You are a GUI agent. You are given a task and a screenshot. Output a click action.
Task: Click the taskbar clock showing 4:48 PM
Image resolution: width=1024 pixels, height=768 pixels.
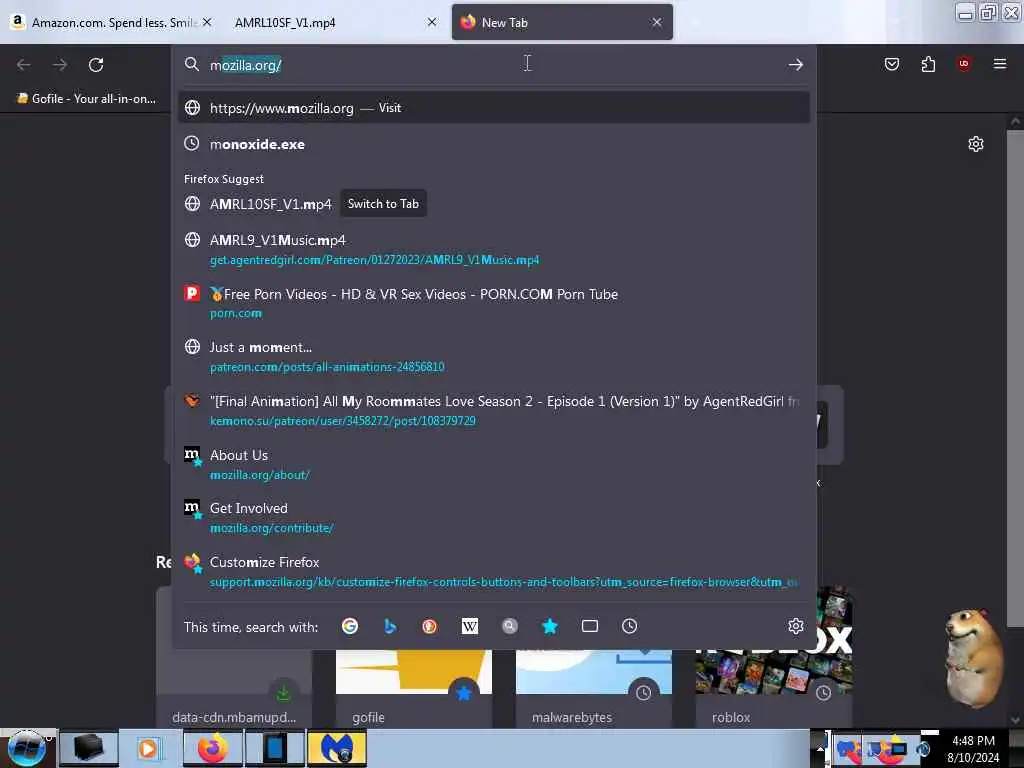pos(973,748)
